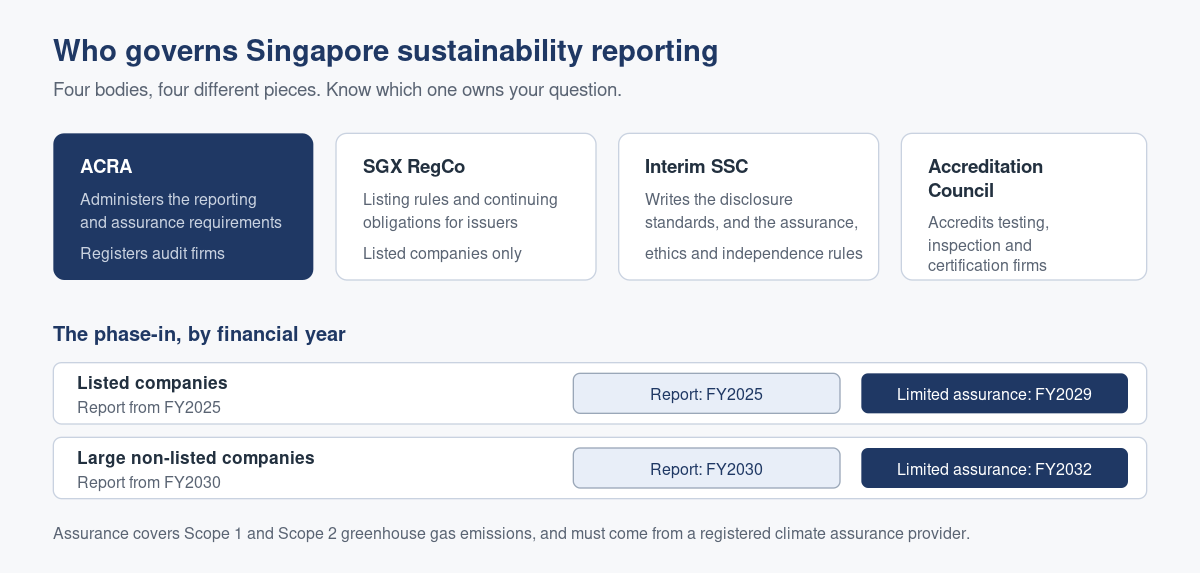The height and width of the screenshot is (573, 1200).
Task: Click the 'Limited assurance: FY2032' pill
Action: click(x=994, y=468)
